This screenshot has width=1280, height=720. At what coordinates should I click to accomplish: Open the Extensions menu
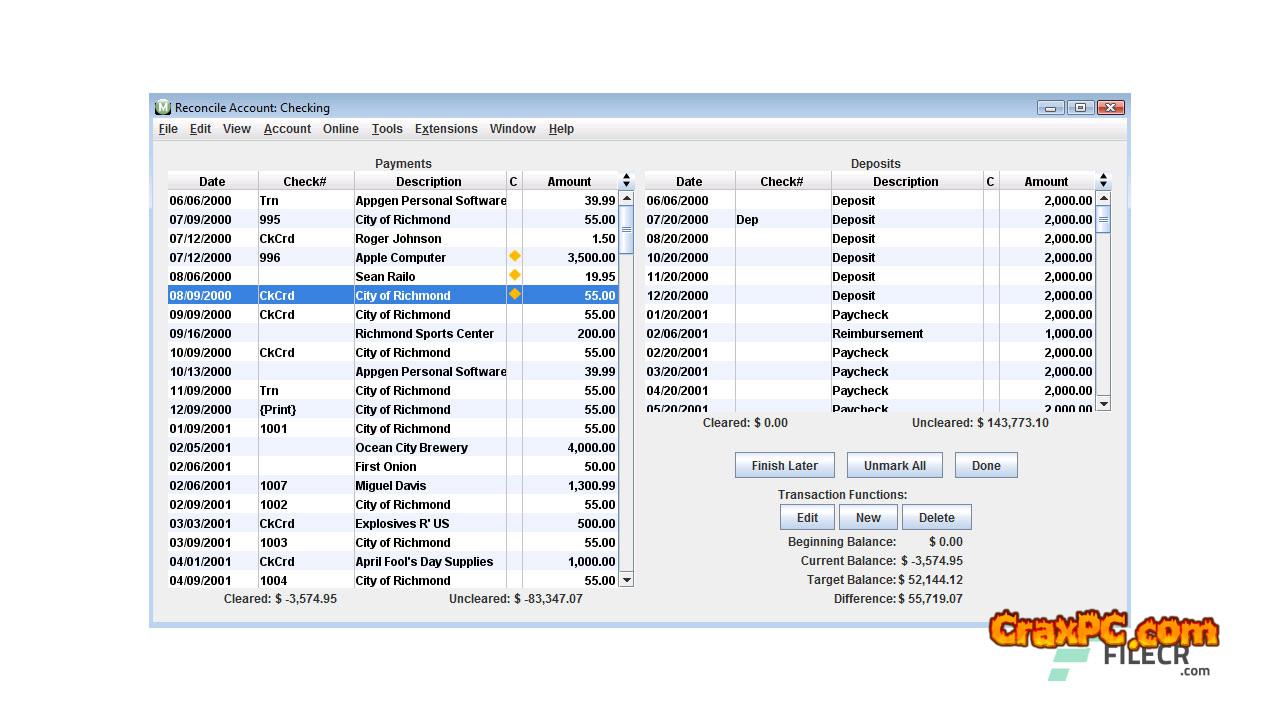coord(446,129)
